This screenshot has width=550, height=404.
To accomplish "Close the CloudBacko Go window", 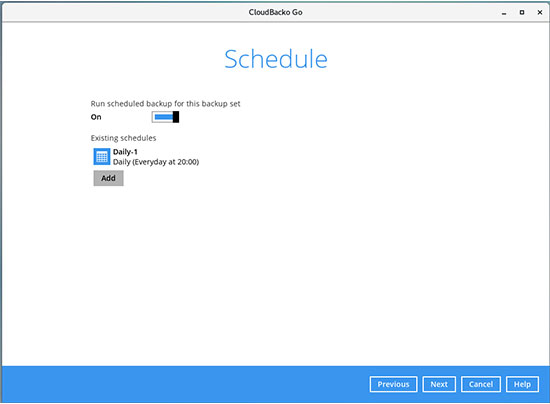I will click(540, 12).
